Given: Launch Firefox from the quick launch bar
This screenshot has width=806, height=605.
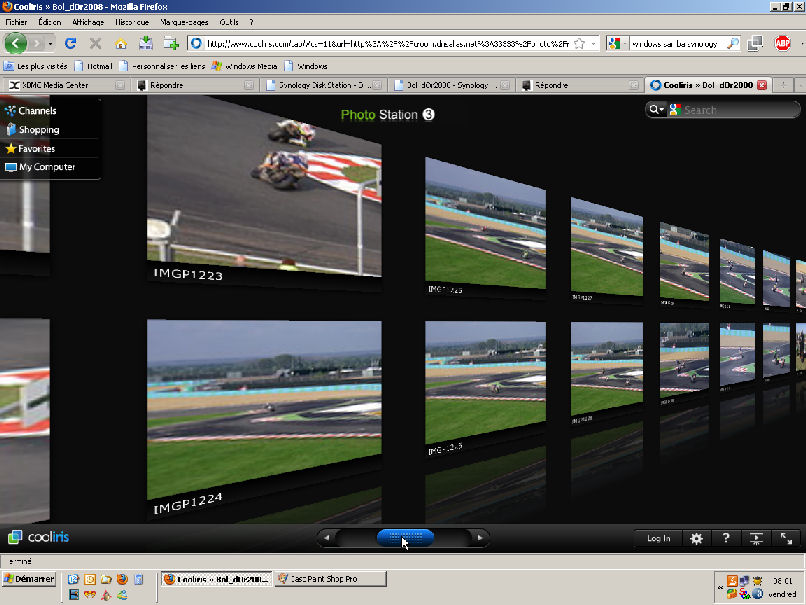Looking at the screenshot, I should pos(122,579).
